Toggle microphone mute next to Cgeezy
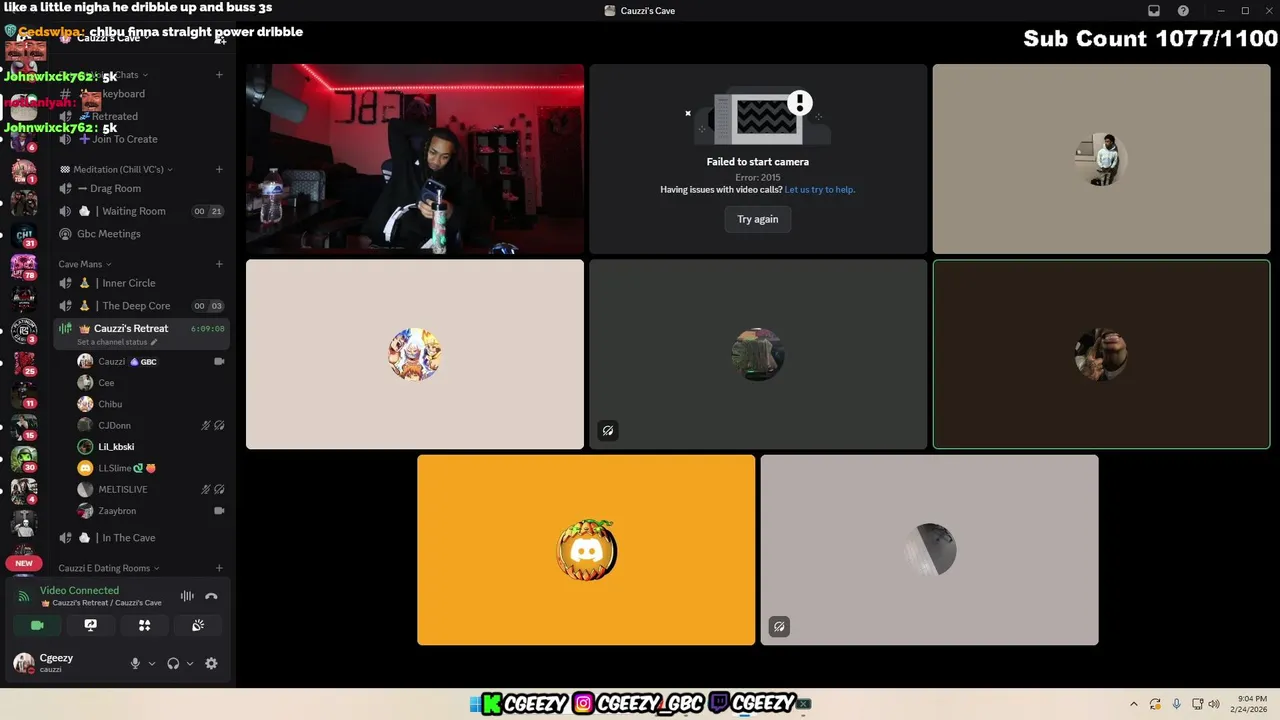The image size is (1280, 720). click(x=135, y=663)
